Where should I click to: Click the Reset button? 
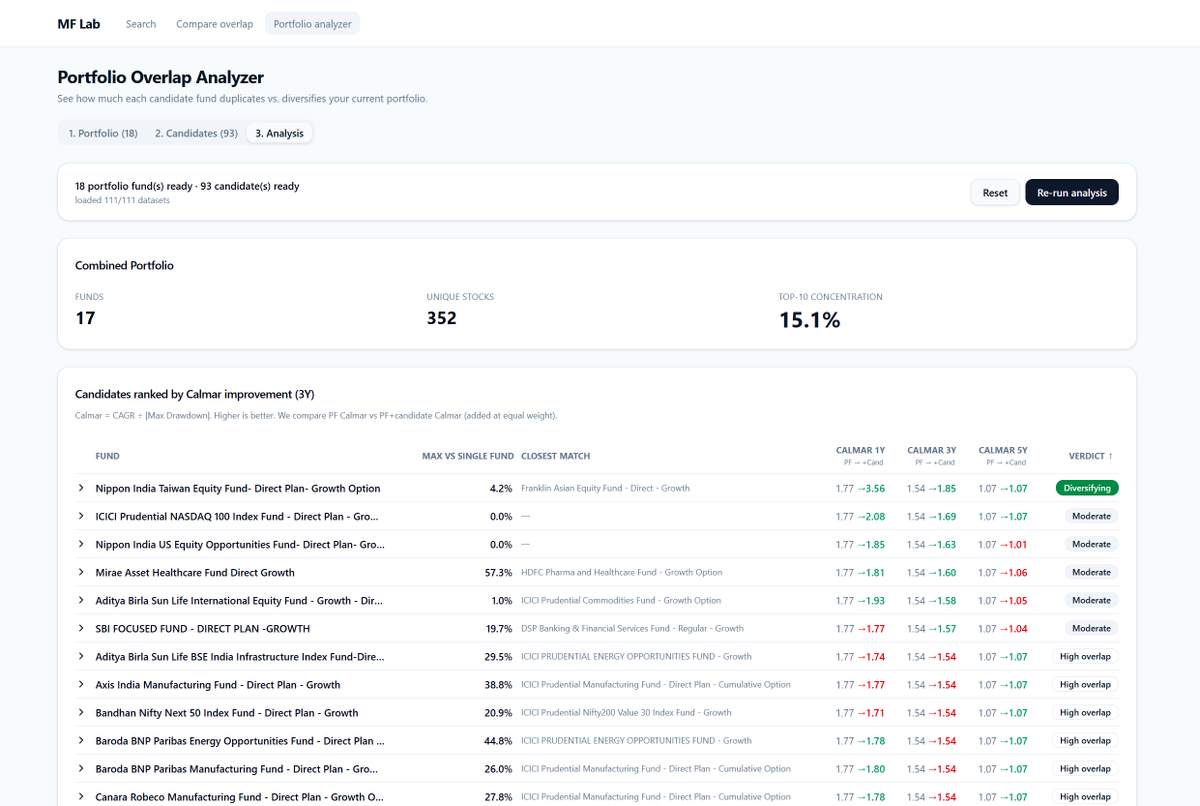(x=995, y=192)
